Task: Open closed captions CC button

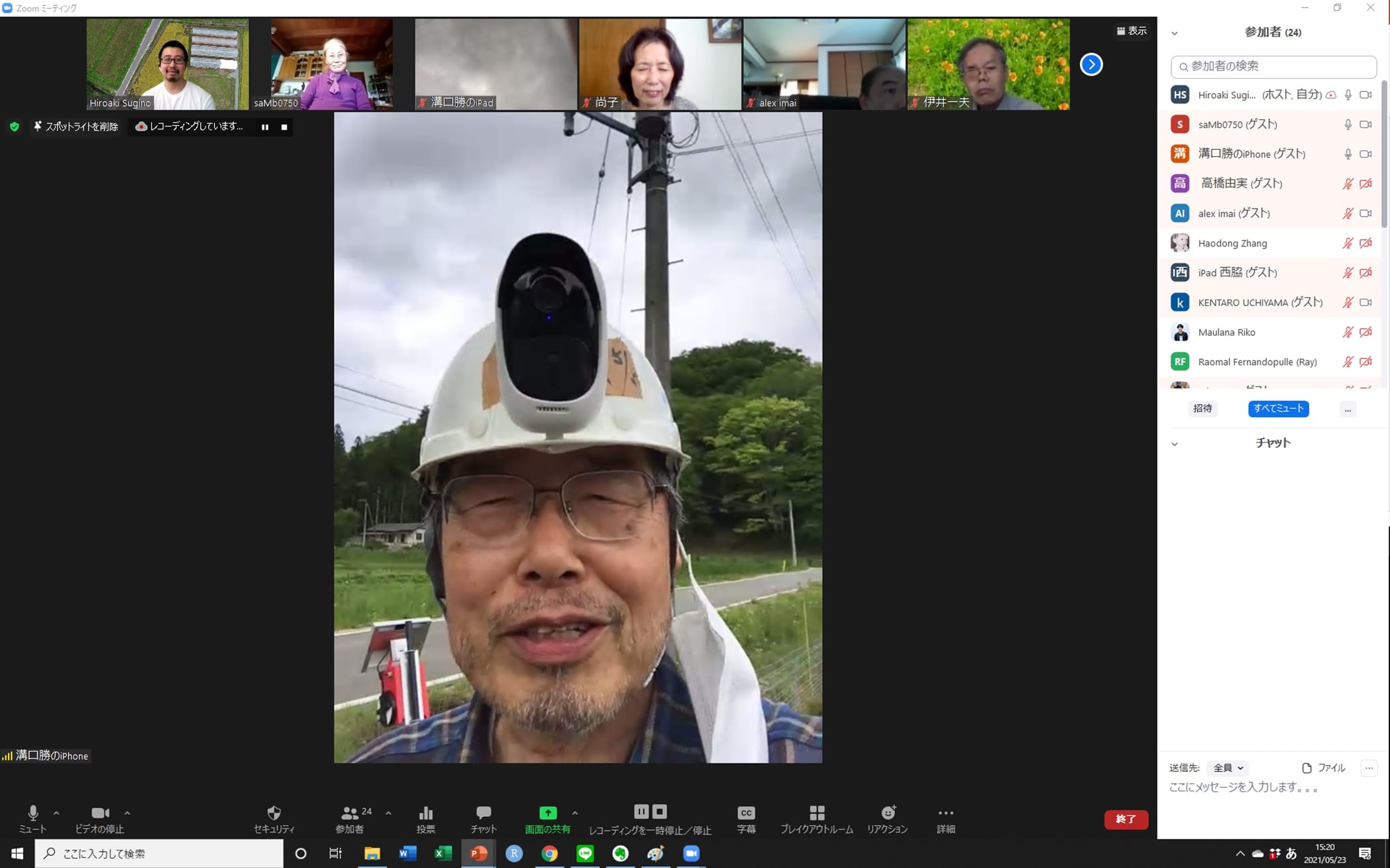Action: pos(746,819)
